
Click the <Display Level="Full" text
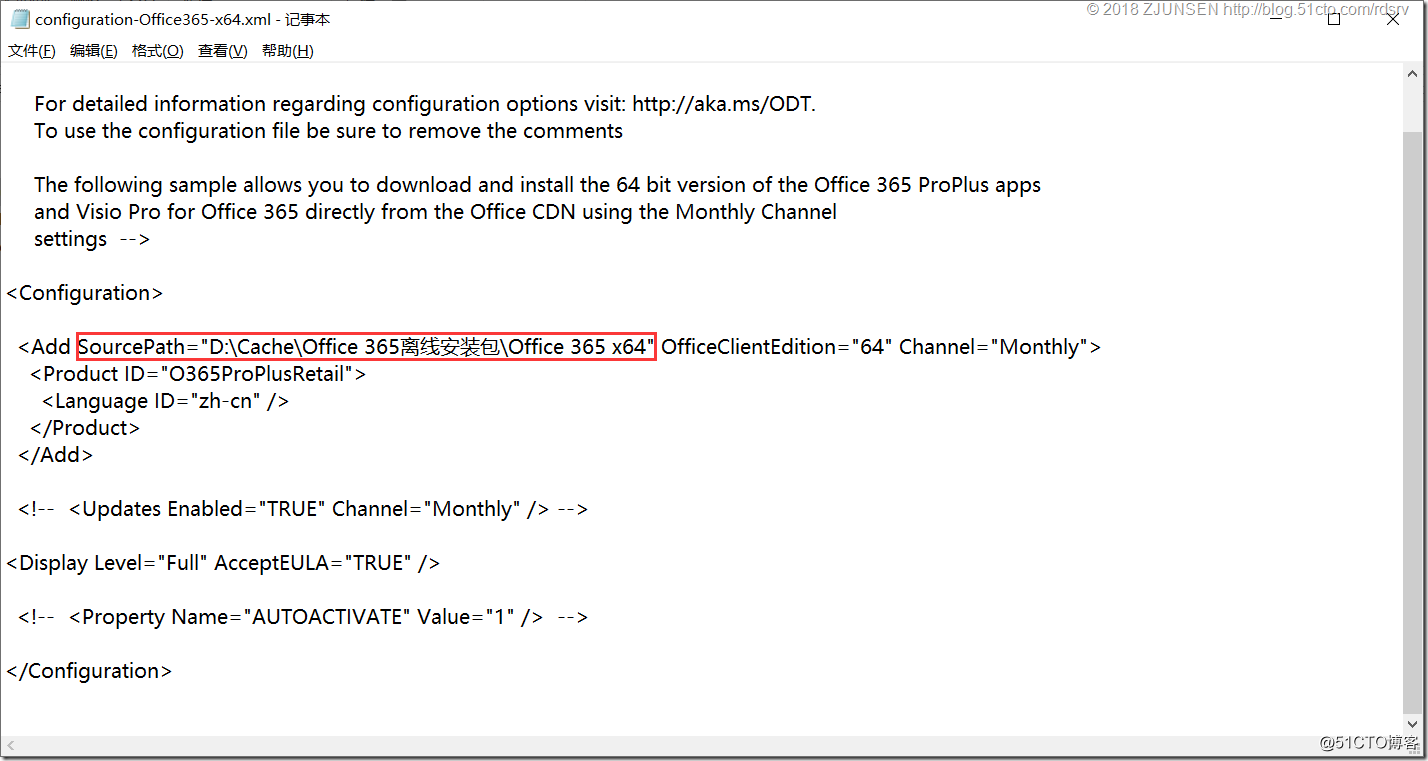(x=107, y=563)
